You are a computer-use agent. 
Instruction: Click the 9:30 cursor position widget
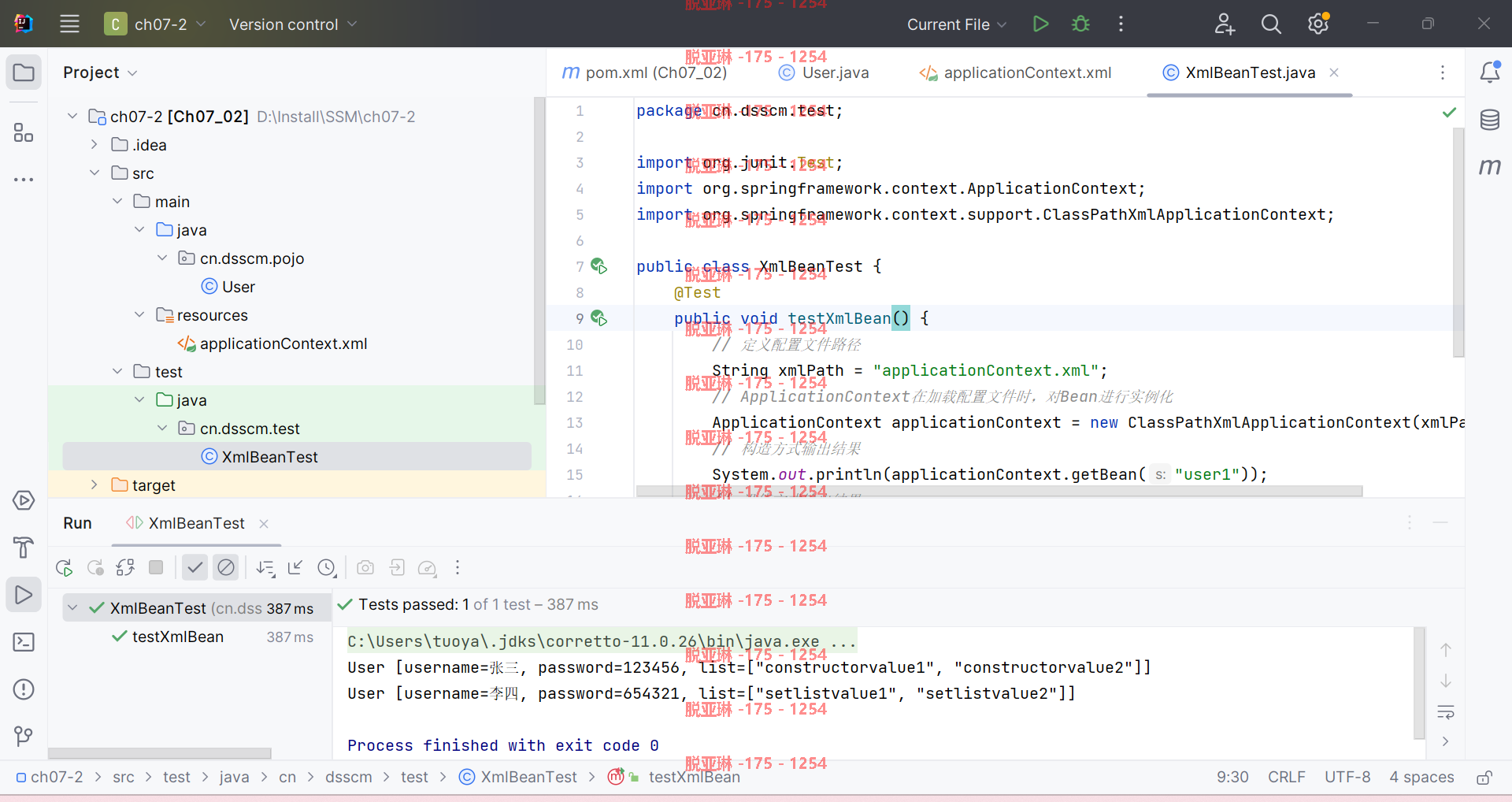click(x=1232, y=778)
